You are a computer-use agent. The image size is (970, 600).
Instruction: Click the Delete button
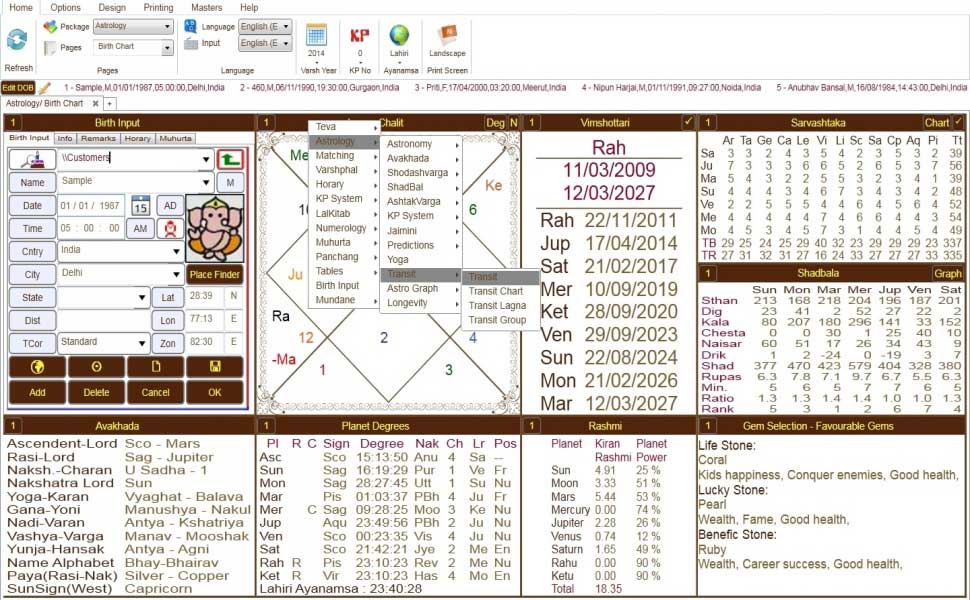click(x=97, y=392)
